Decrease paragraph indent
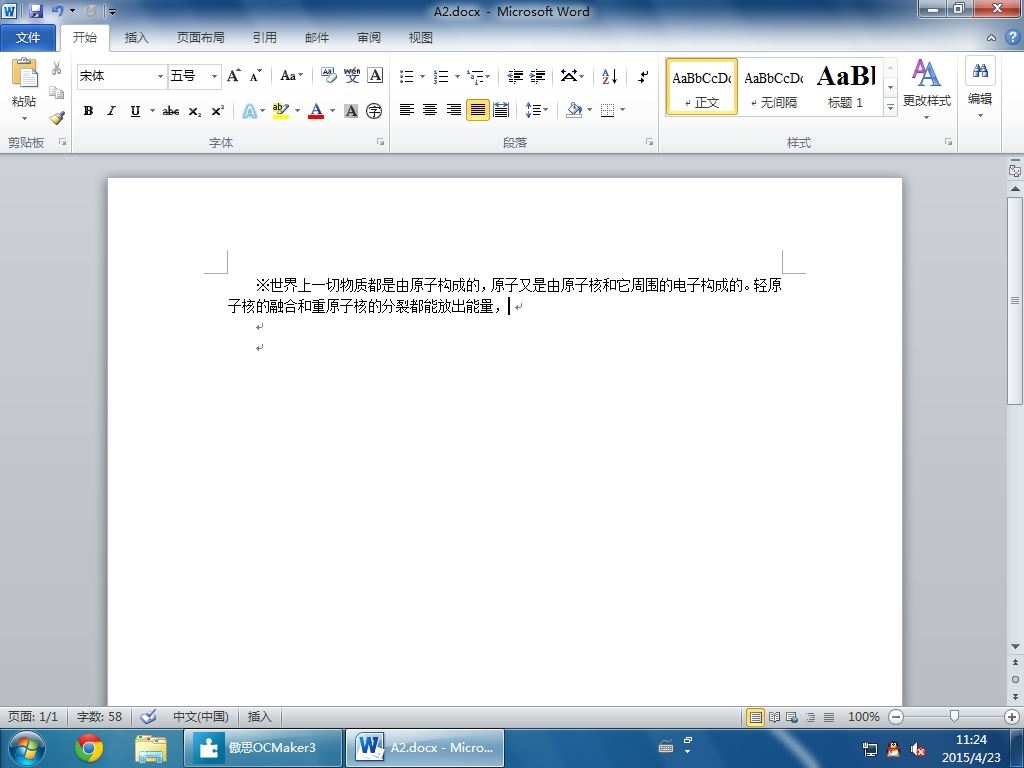1024x768 pixels. click(515, 76)
